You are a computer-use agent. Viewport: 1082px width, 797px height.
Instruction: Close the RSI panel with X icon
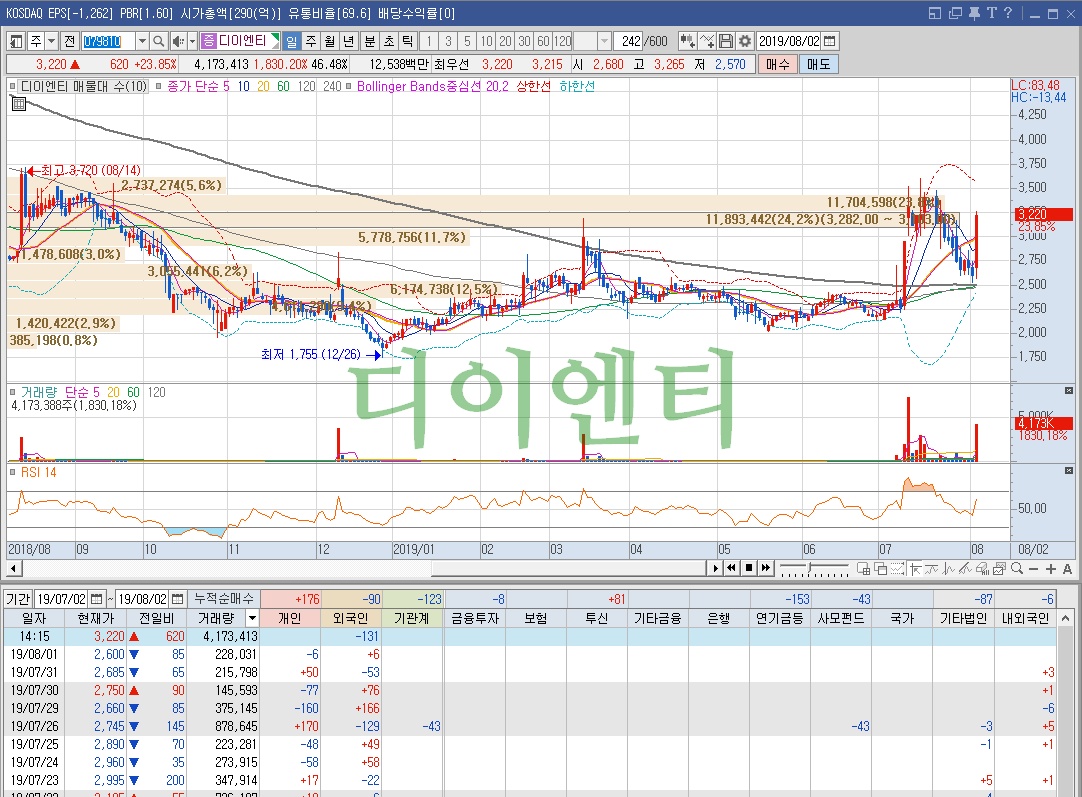(1069, 471)
